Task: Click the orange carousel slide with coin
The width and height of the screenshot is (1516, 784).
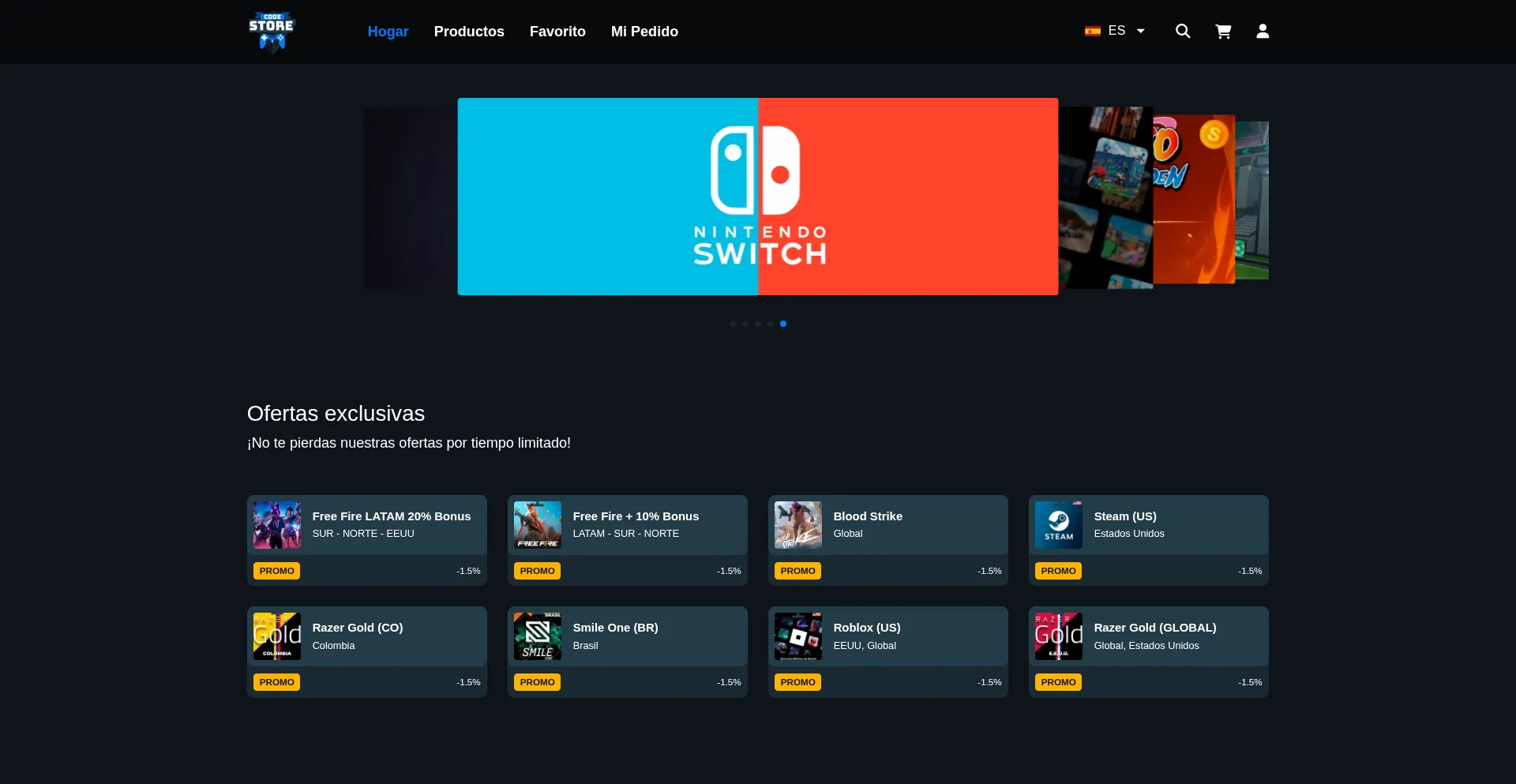Action: click(1194, 199)
